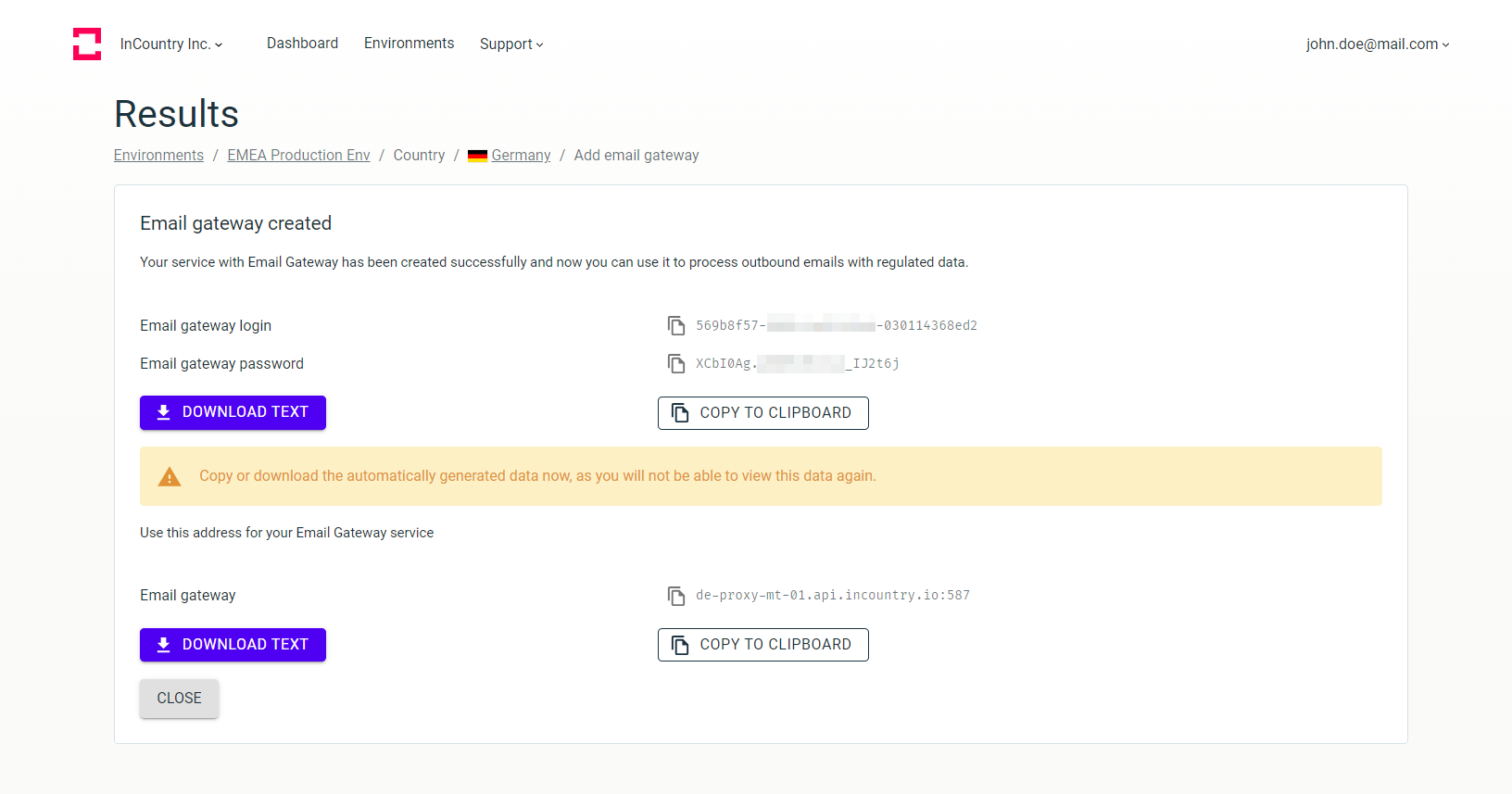Viewport: 1512px width, 794px height.
Task: Open the Support dropdown menu
Action: click(x=511, y=44)
